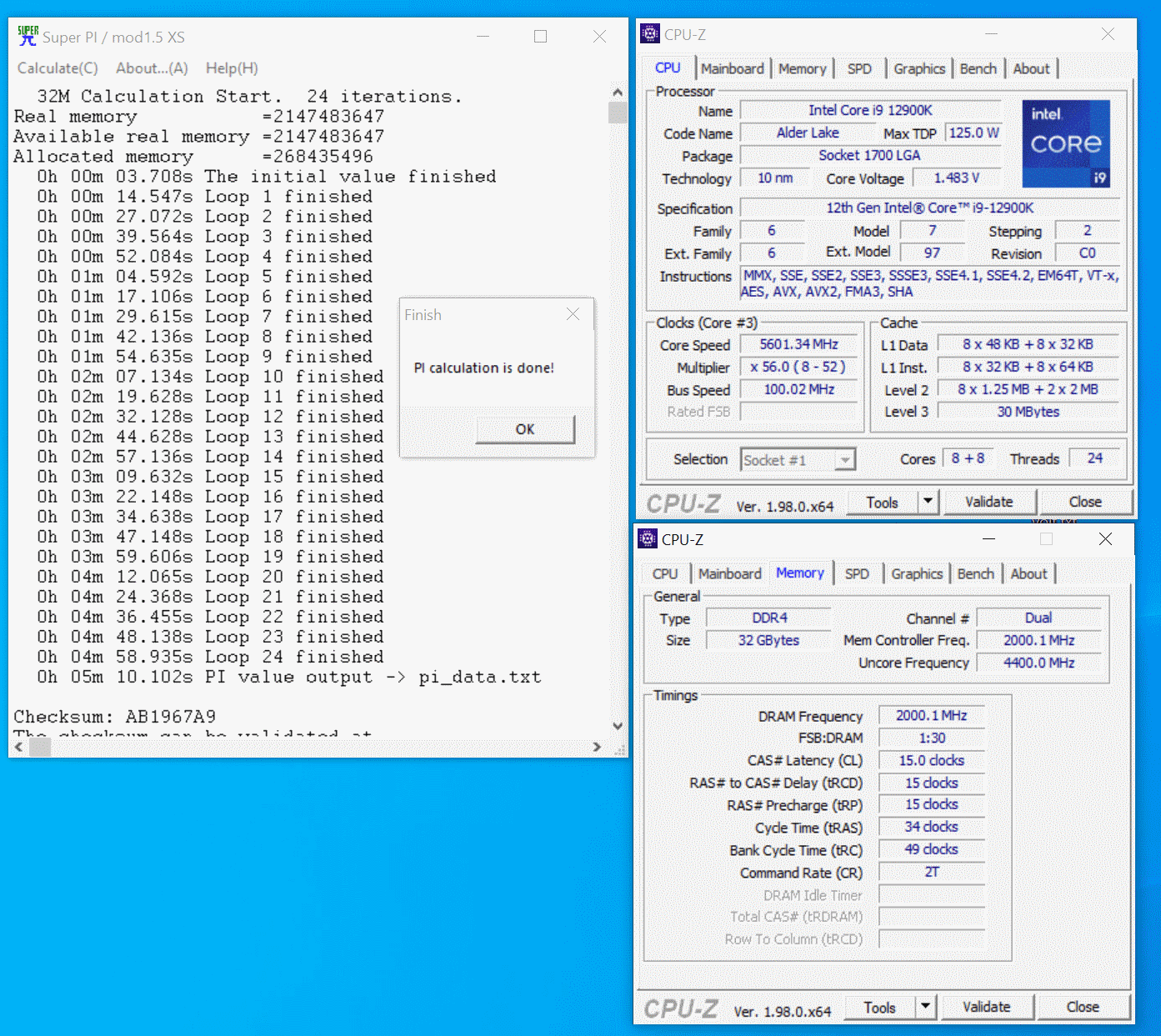Expand Tools dropdown arrow in upper CPU-Z window
The width and height of the screenshot is (1161, 1036).
pyautogui.click(x=928, y=503)
